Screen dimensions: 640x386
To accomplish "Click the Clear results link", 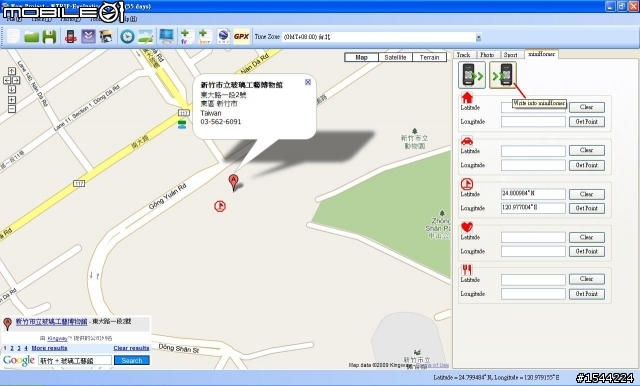I will [x=131, y=348].
